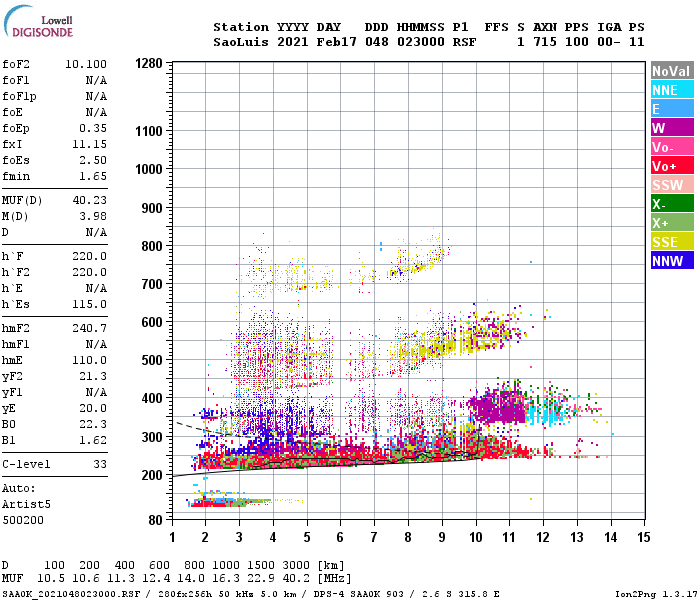Click the C-level value 33

[x=100, y=464]
